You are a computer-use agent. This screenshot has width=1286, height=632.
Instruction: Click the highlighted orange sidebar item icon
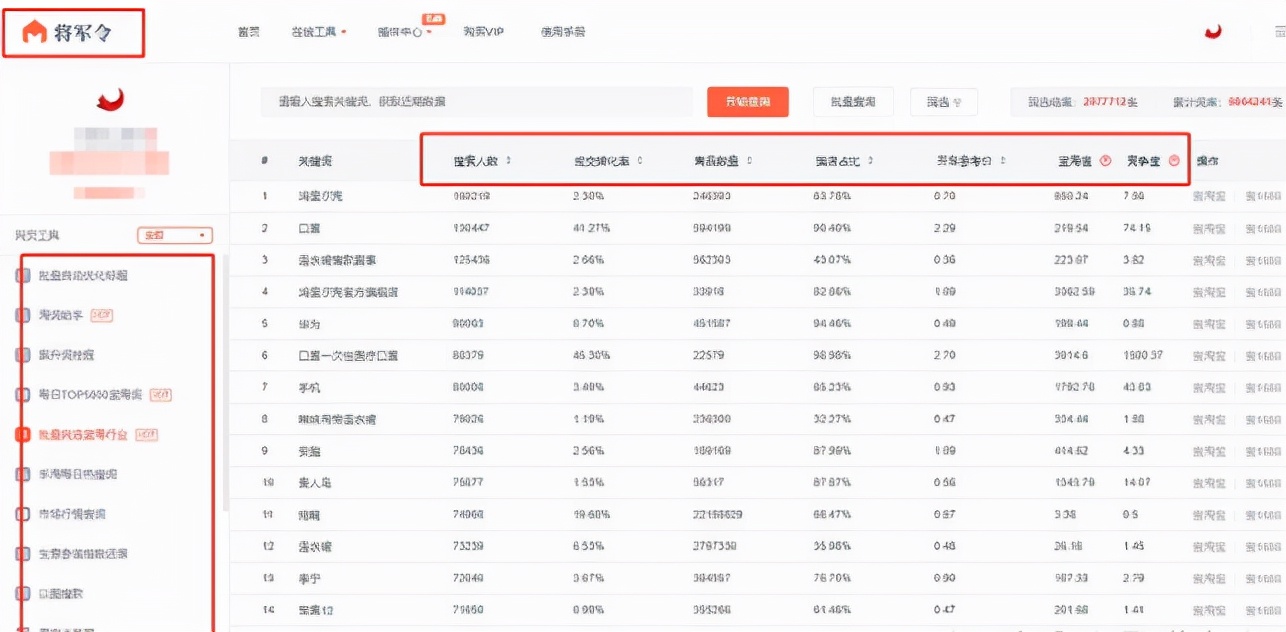pyautogui.click(x=22, y=435)
